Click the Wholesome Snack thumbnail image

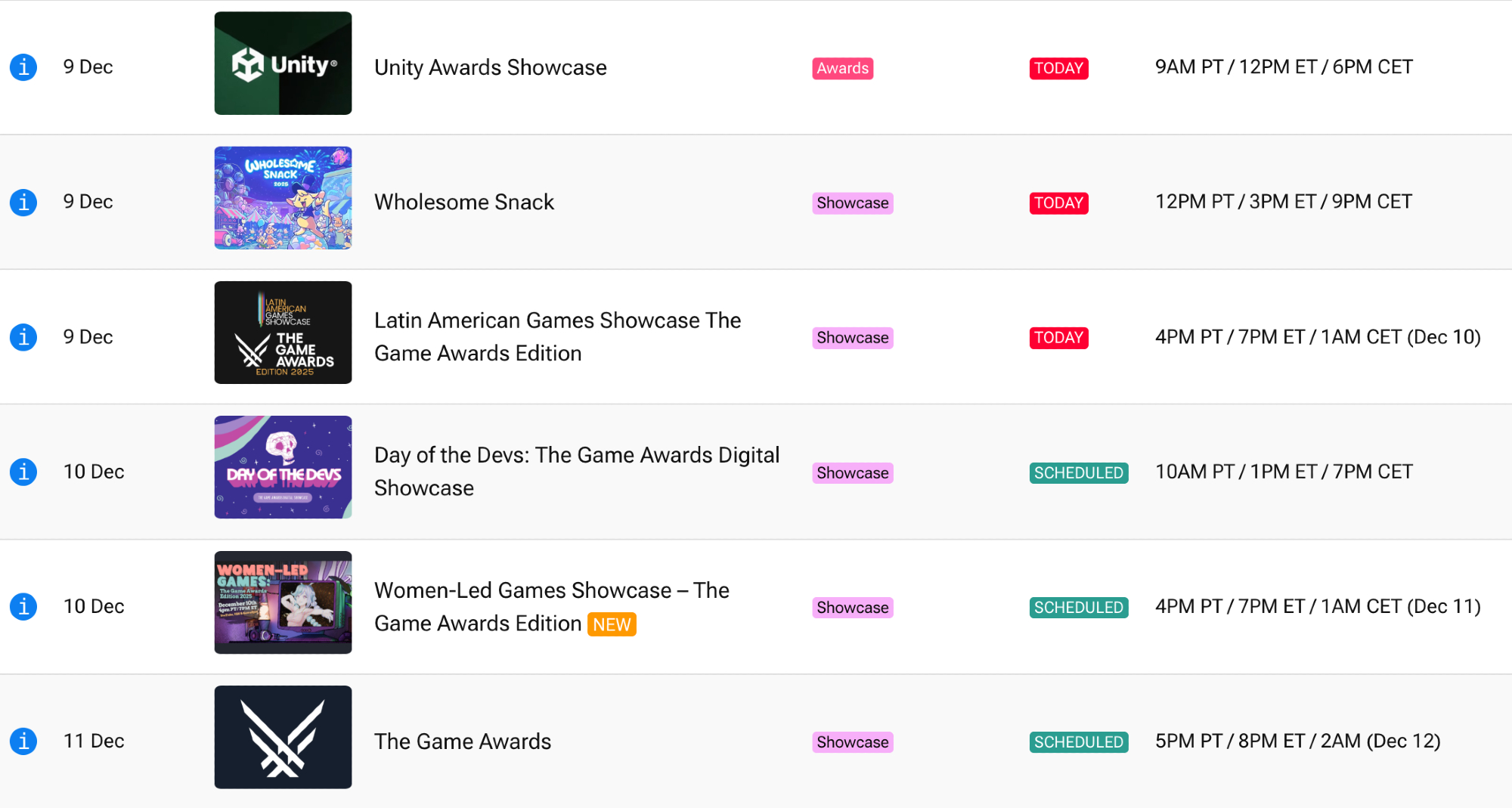pos(283,198)
